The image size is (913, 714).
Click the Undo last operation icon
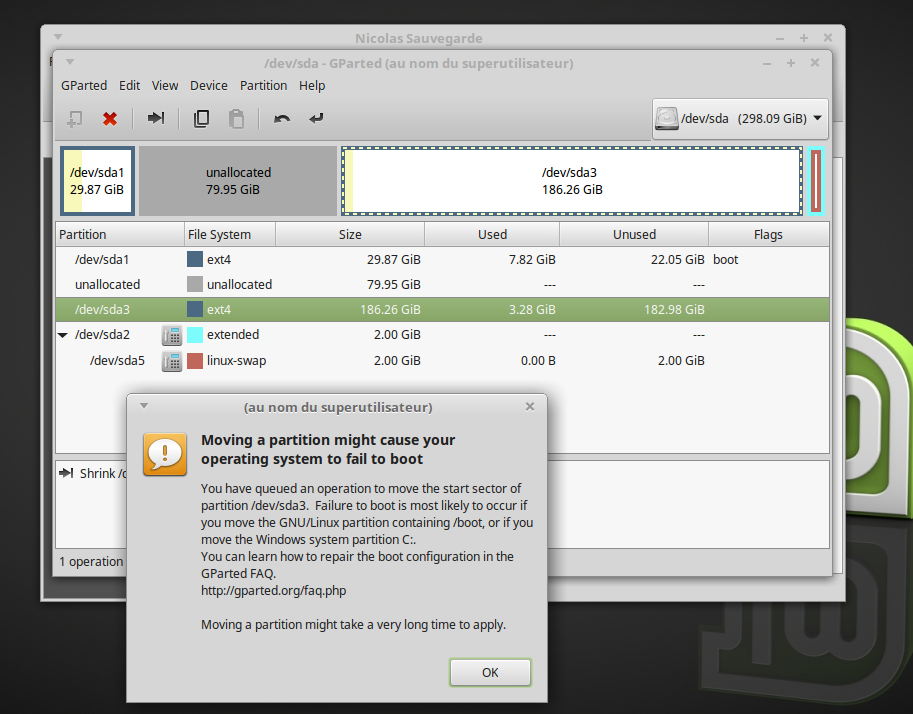pyautogui.click(x=282, y=119)
